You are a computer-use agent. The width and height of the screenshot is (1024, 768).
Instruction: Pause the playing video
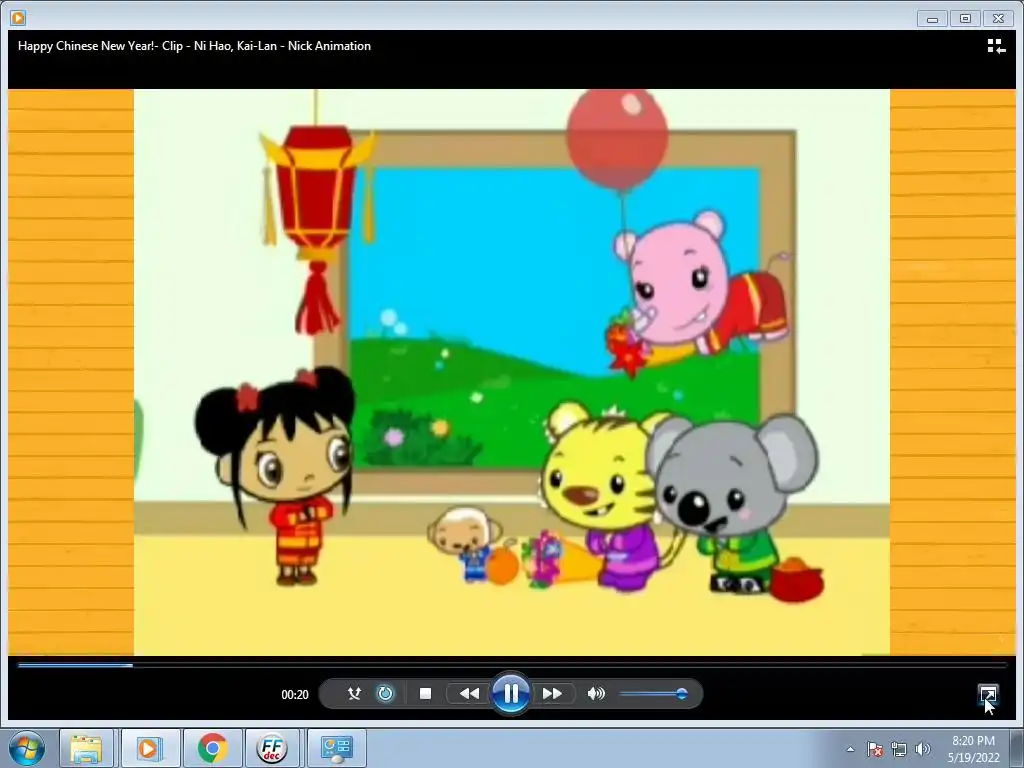tap(511, 694)
